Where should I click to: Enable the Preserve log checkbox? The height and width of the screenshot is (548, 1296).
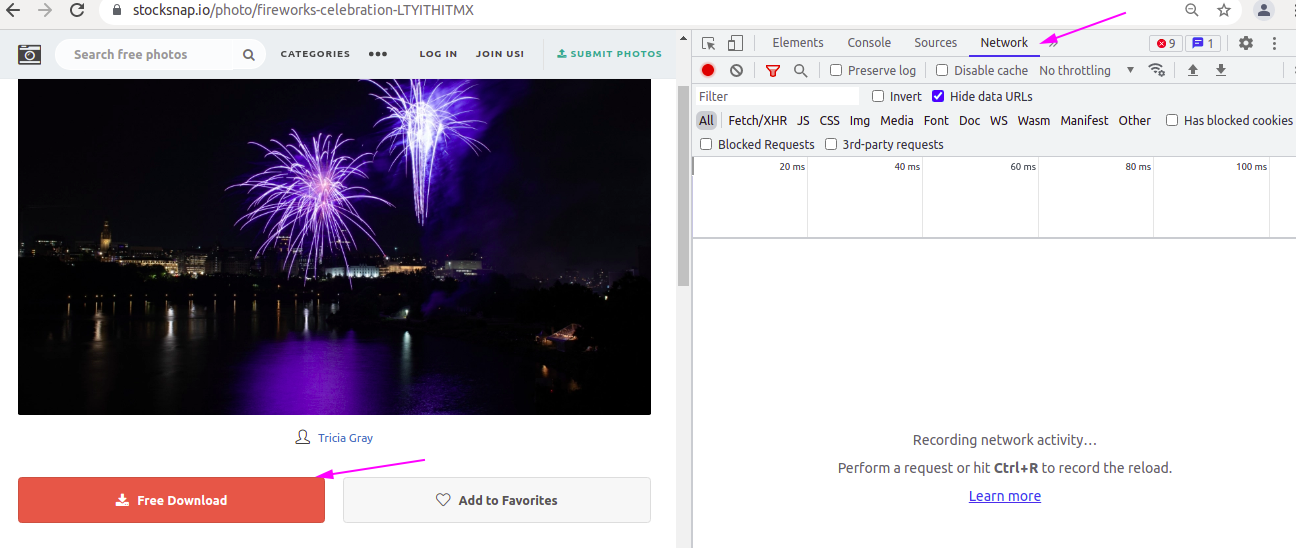point(836,70)
